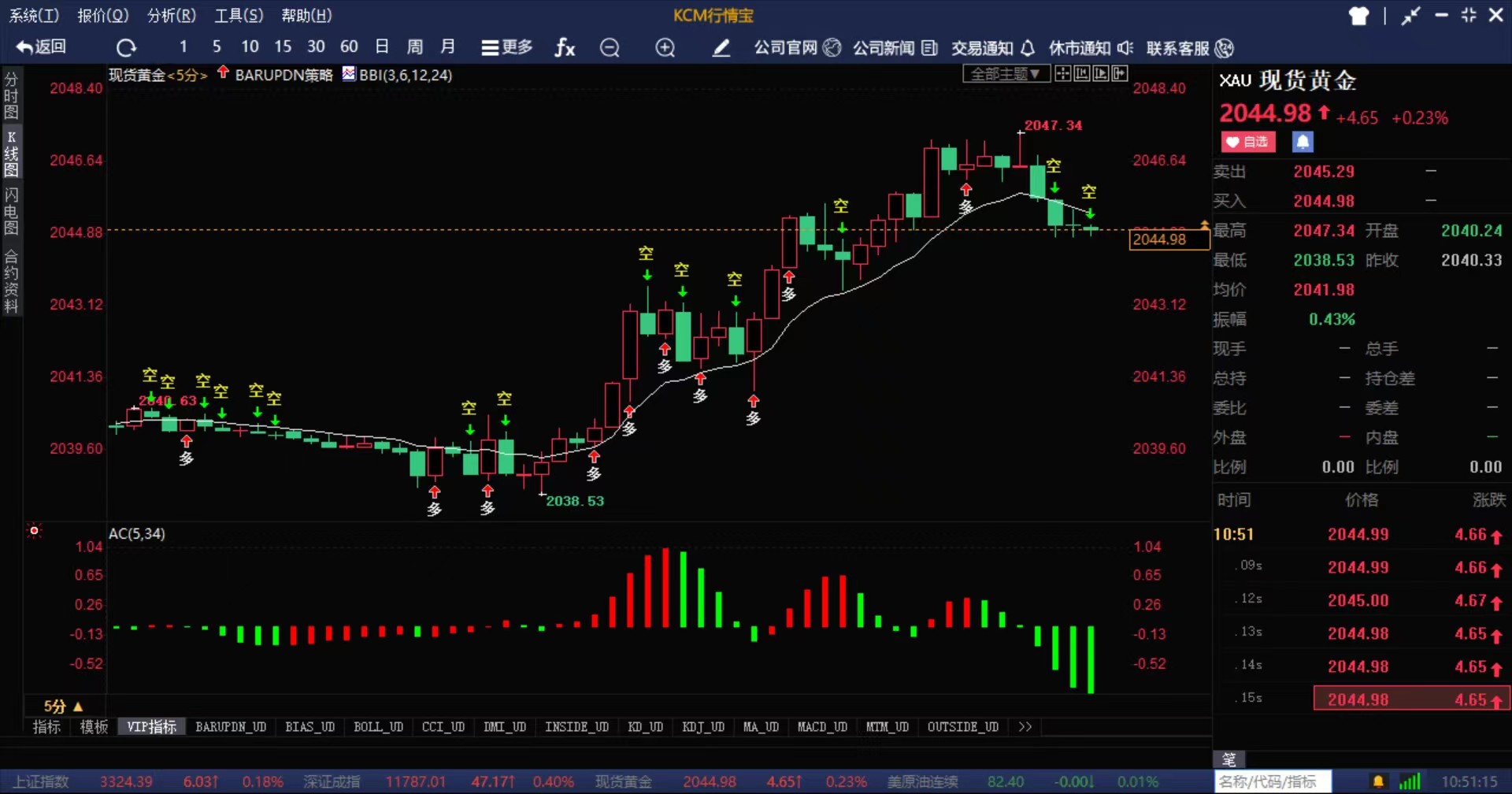The width and height of the screenshot is (1512, 794).
Task: Apply the BOLL_UD indicator
Action: [x=379, y=726]
